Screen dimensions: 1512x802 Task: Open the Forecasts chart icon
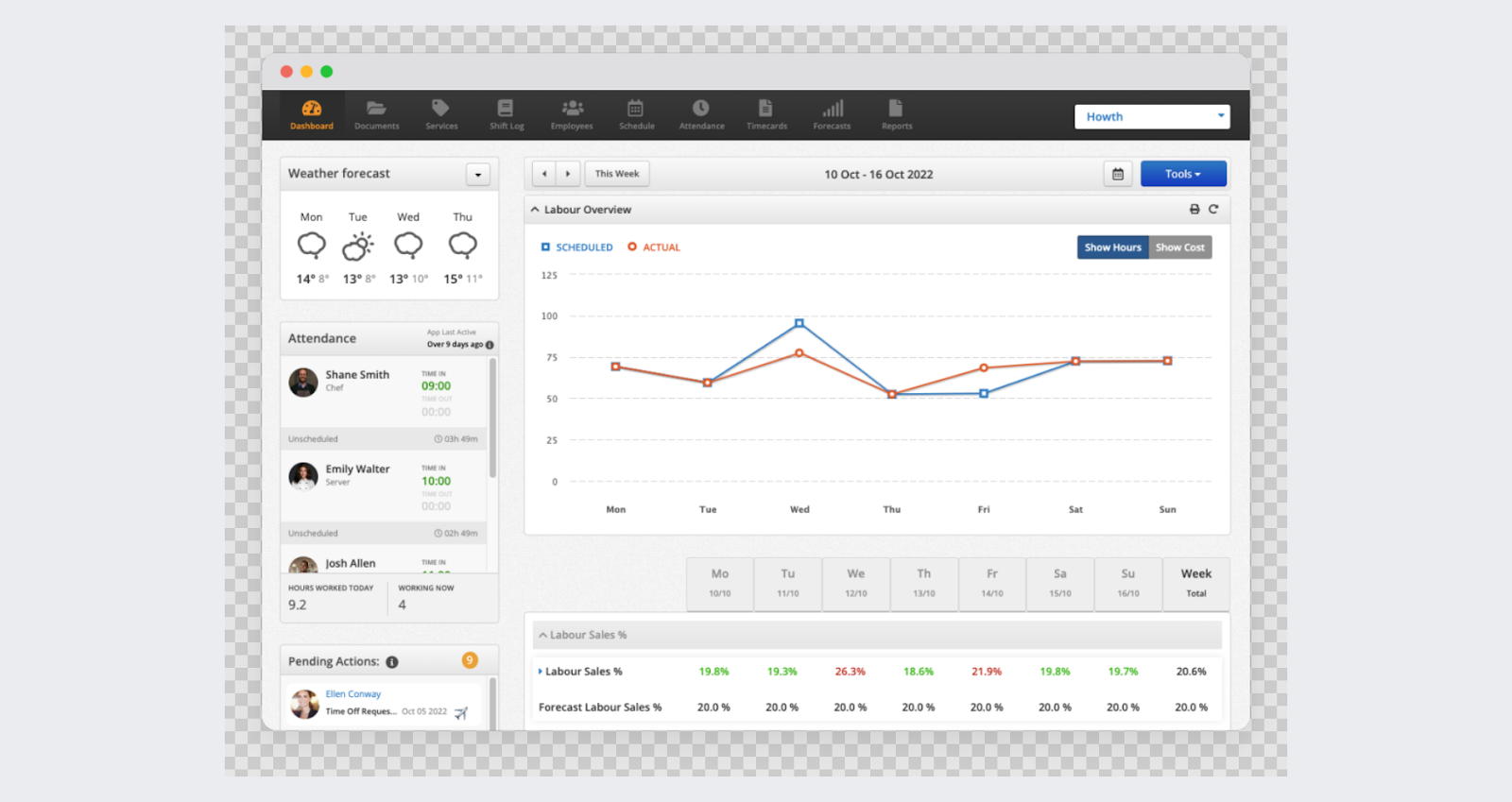(x=833, y=108)
